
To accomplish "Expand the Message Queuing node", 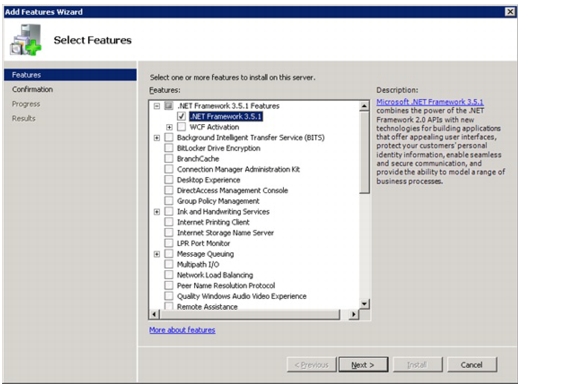I will coord(157,254).
